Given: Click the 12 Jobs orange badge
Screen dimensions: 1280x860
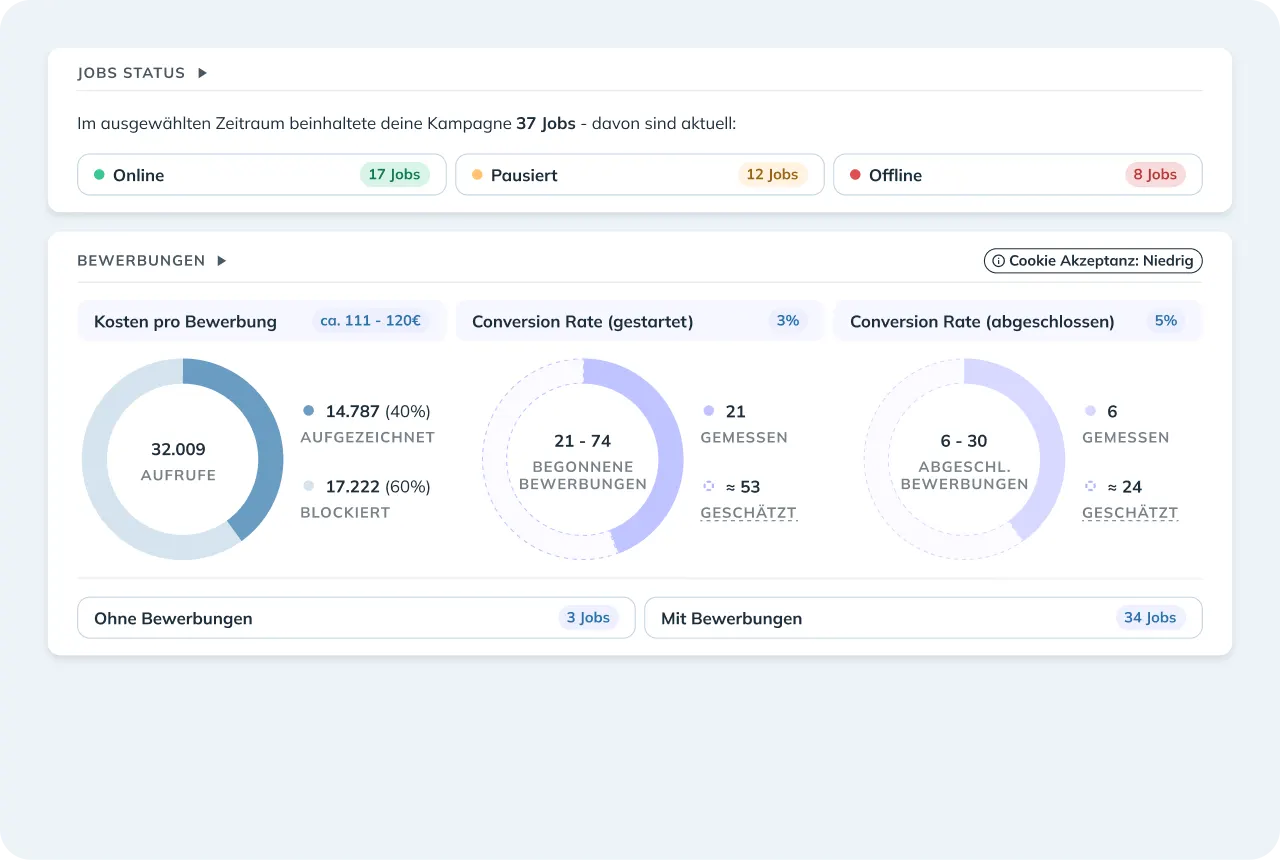Looking at the screenshot, I should (x=772, y=175).
